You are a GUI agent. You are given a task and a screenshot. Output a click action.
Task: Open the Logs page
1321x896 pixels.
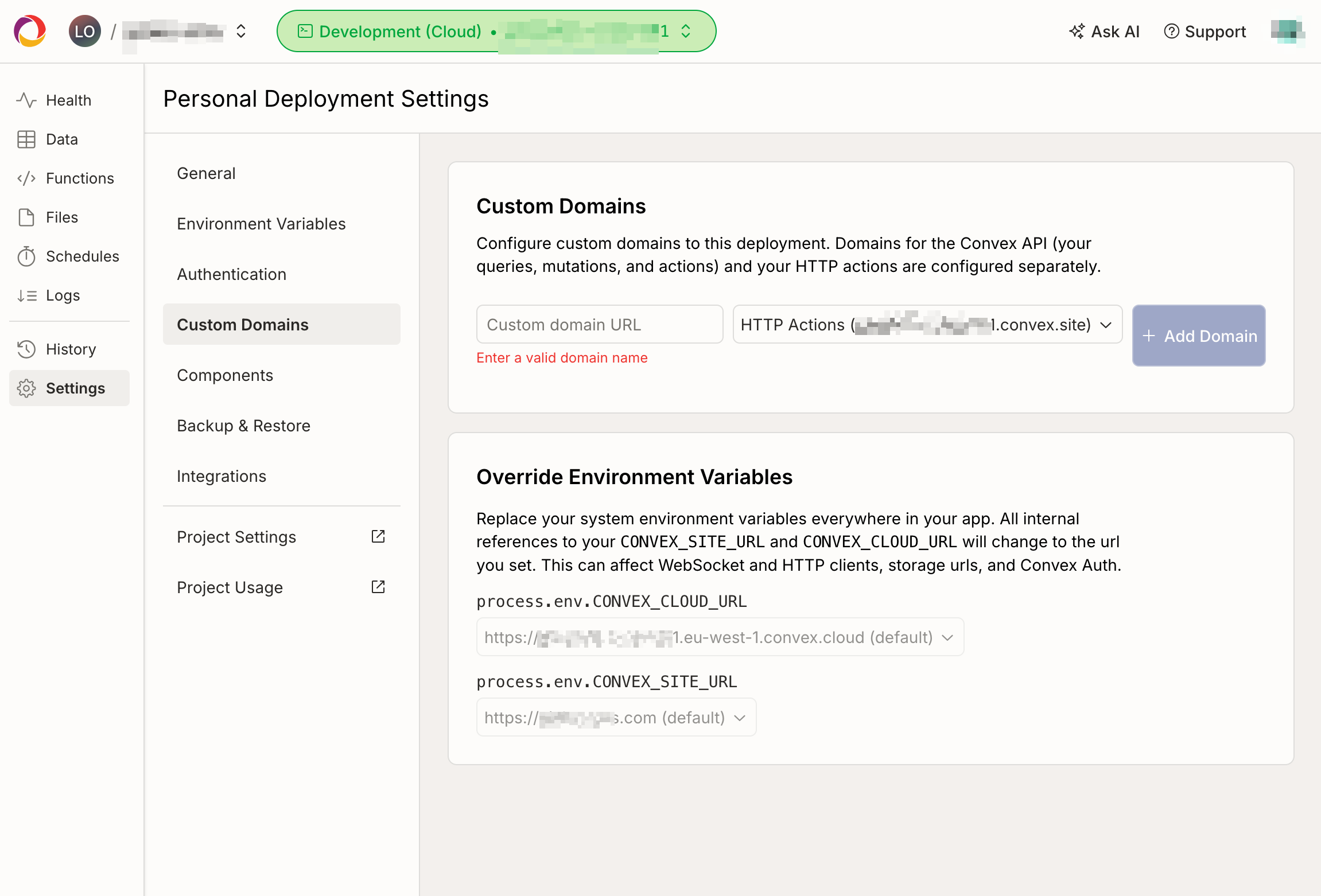pos(63,295)
